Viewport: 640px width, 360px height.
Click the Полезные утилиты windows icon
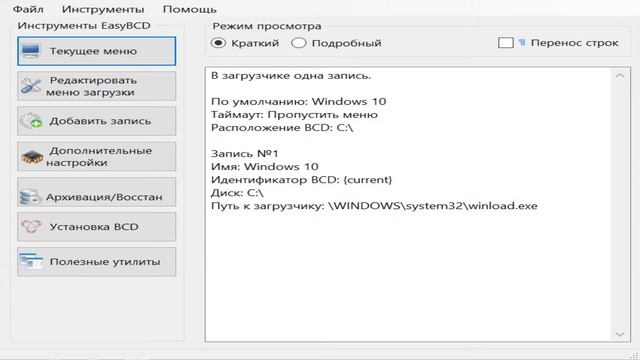coord(31,261)
